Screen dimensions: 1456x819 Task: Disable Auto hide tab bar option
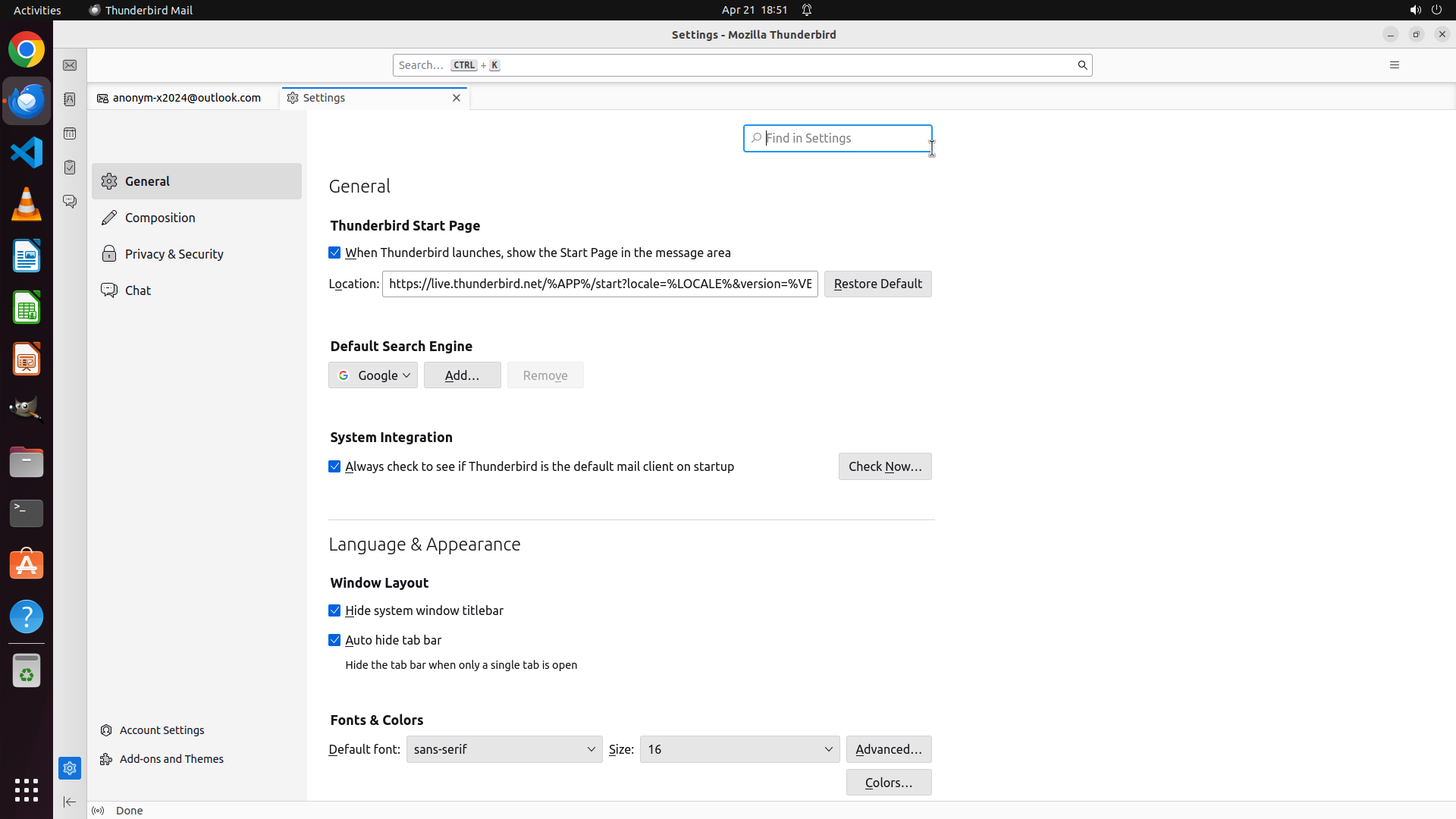tap(334, 641)
